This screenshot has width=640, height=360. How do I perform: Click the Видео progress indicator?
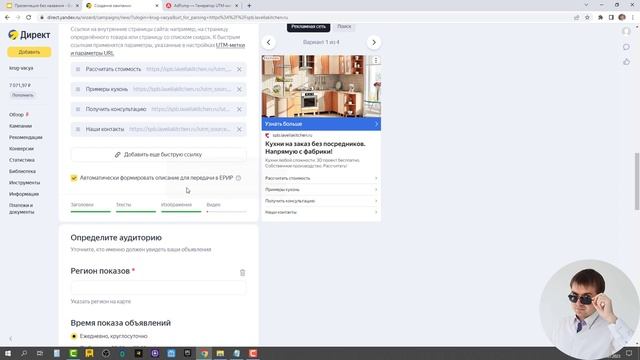click(226, 207)
